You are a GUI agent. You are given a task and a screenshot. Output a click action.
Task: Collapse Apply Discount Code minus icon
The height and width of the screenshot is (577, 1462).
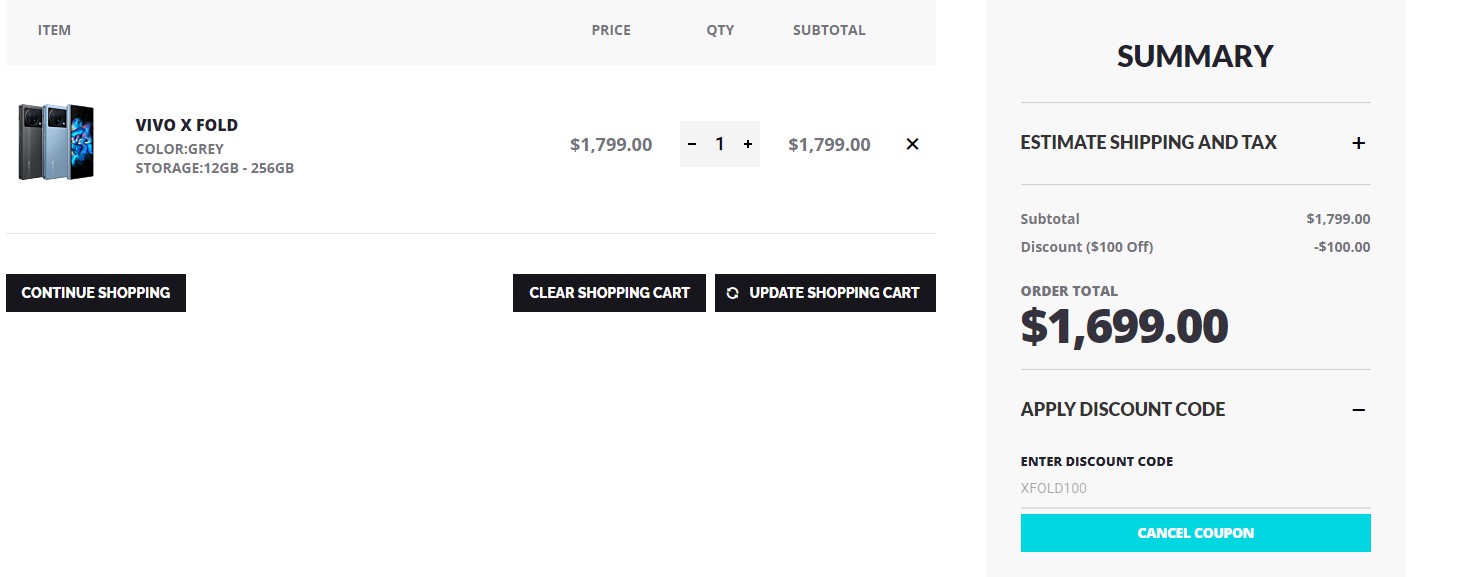(1358, 410)
